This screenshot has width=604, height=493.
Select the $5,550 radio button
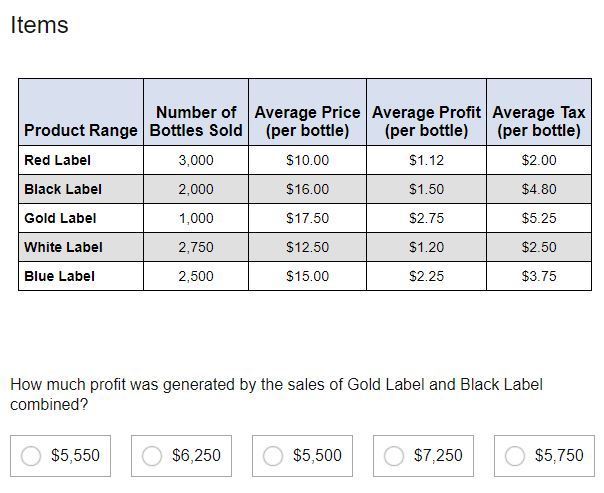tap(31, 456)
